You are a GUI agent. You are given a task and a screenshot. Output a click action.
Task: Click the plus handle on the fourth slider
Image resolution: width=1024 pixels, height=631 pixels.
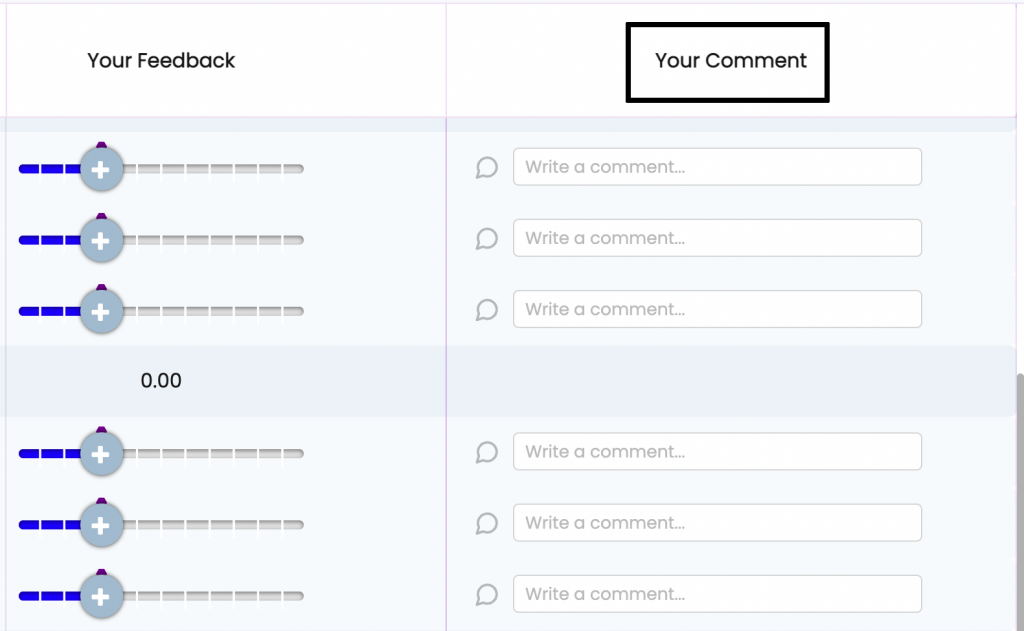(101, 455)
